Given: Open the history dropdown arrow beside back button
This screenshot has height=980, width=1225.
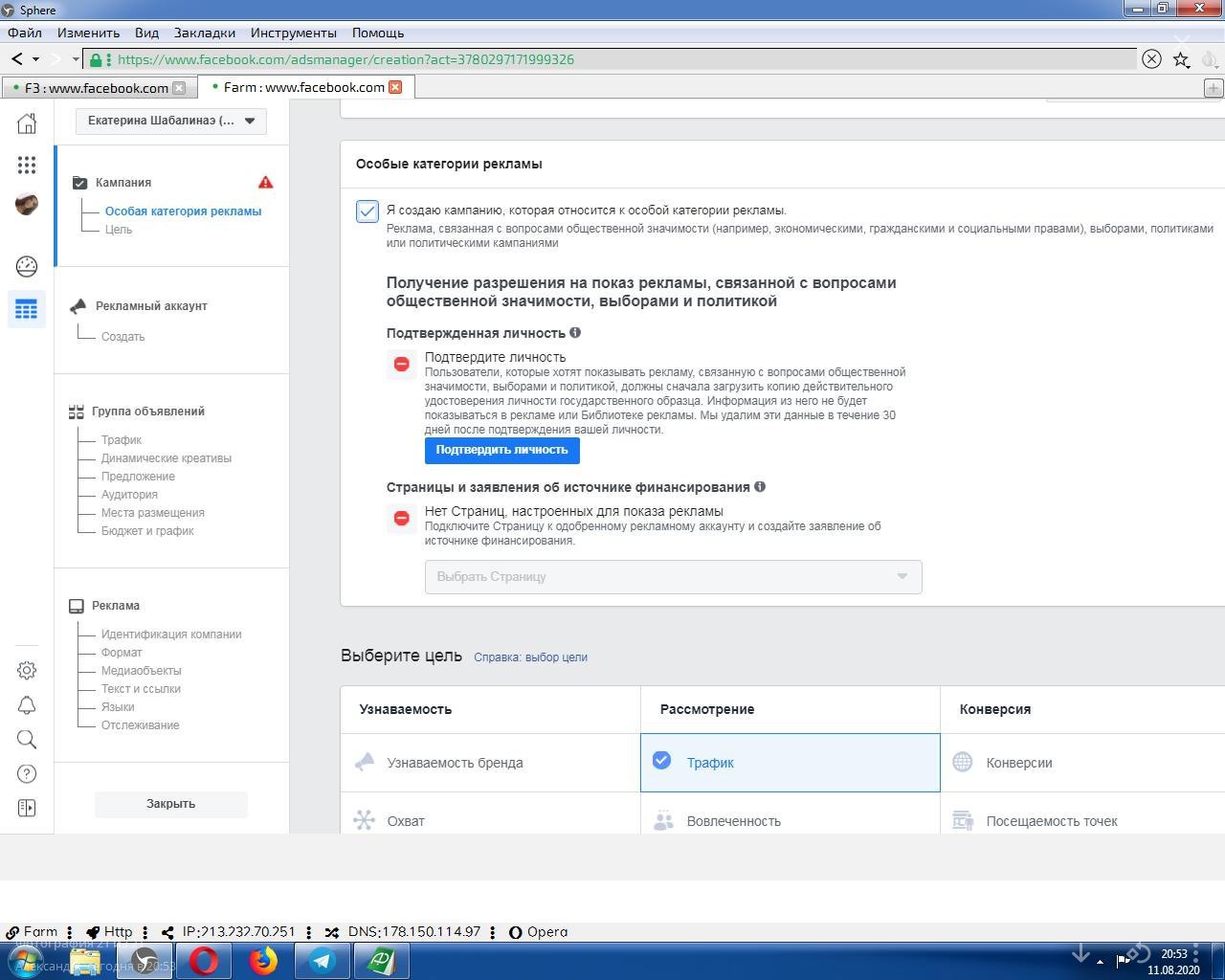Looking at the screenshot, I should tap(36, 59).
